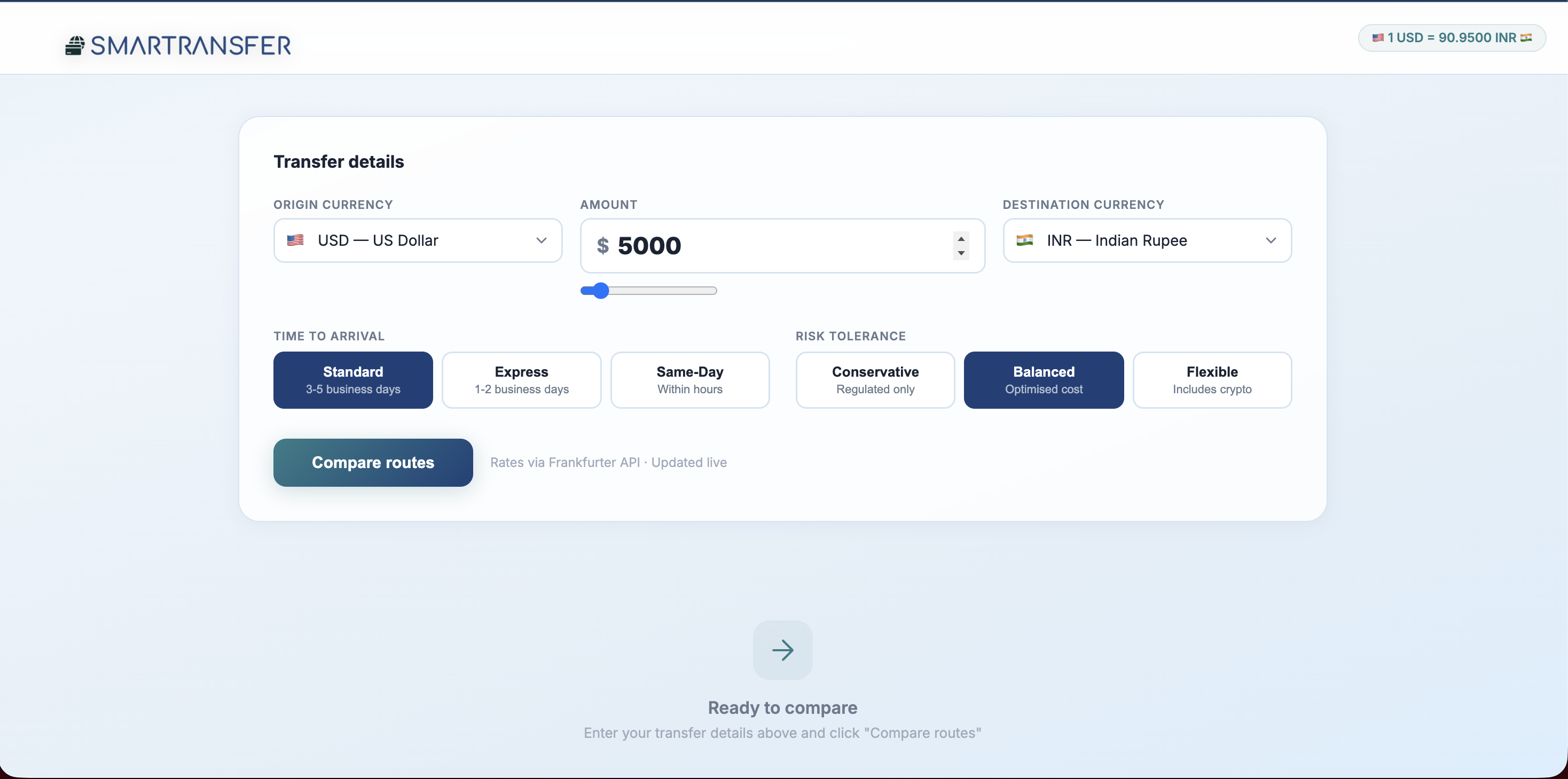Open the origin currency dropdown

(x=418, y=240)
